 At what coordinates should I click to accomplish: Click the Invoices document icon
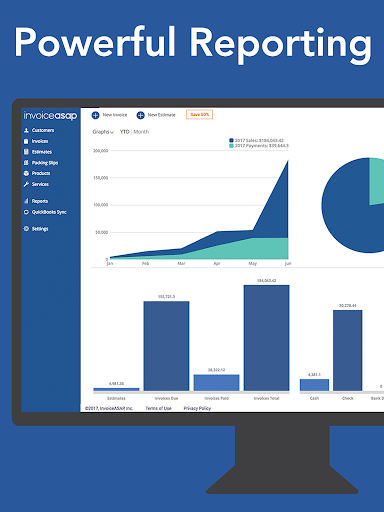click(26, 141)
